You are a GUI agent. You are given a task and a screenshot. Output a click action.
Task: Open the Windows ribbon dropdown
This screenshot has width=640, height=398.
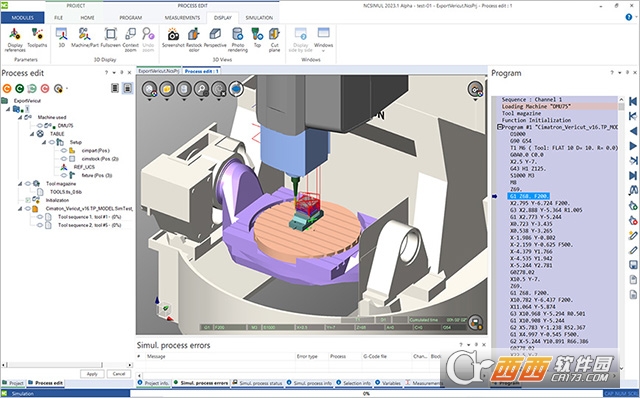tap(323, 40)
